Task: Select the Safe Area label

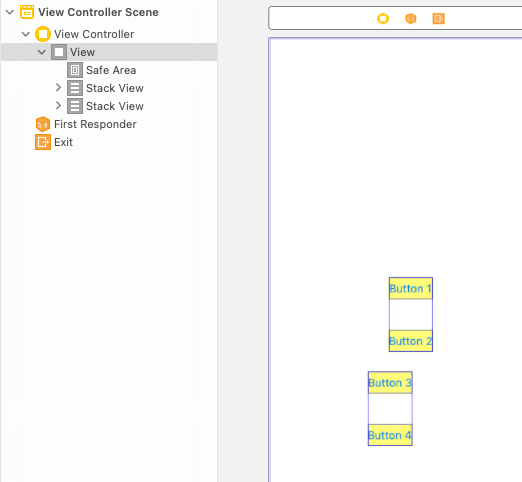Action: 111,70
